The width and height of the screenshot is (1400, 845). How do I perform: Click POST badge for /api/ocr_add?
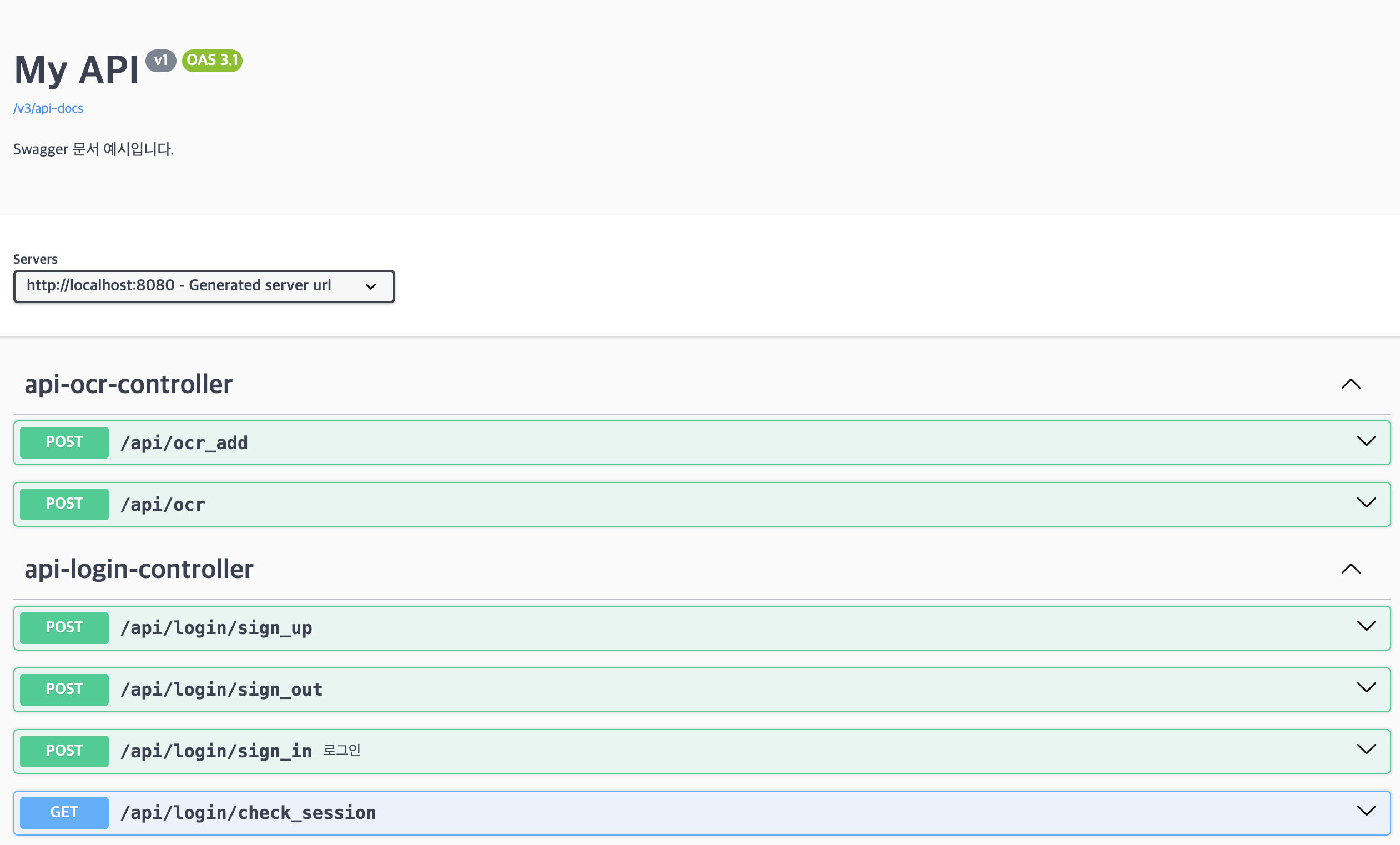(64, 442)
